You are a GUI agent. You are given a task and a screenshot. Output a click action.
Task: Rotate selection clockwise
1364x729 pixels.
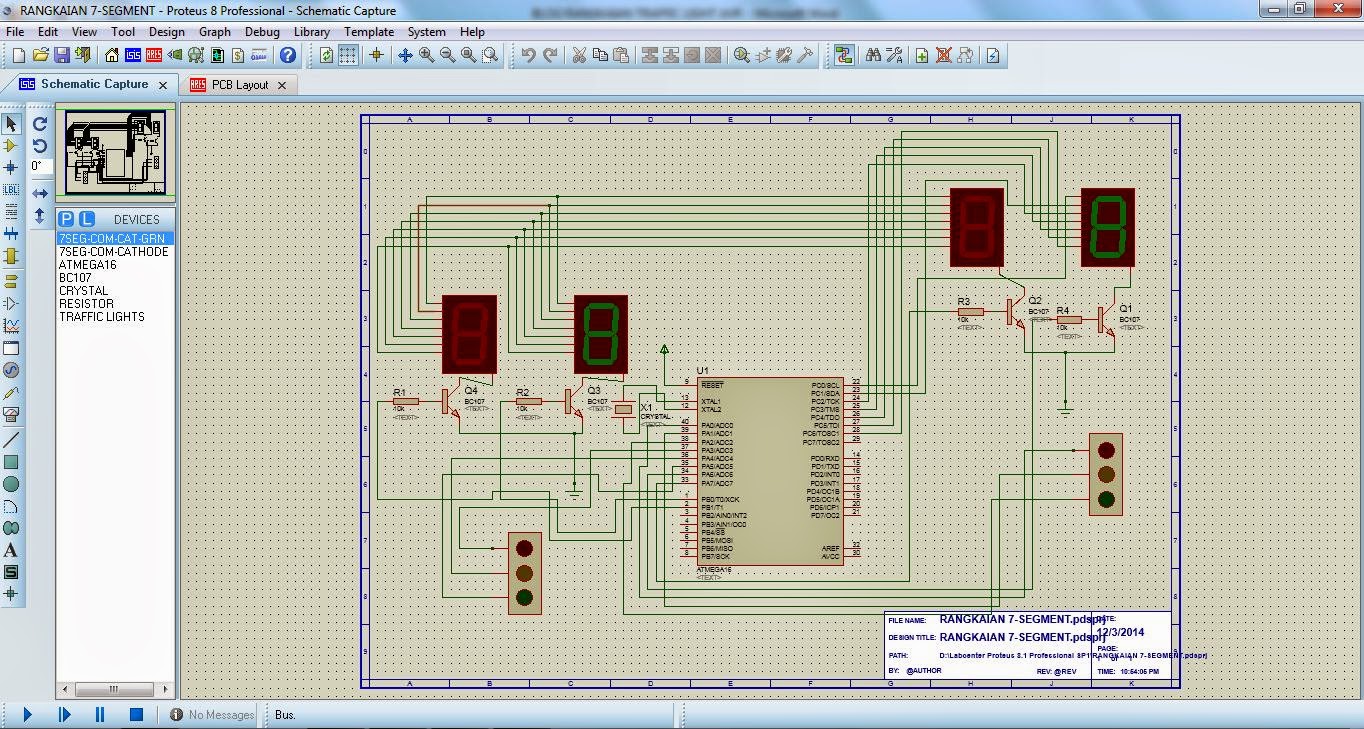[38, 123]
